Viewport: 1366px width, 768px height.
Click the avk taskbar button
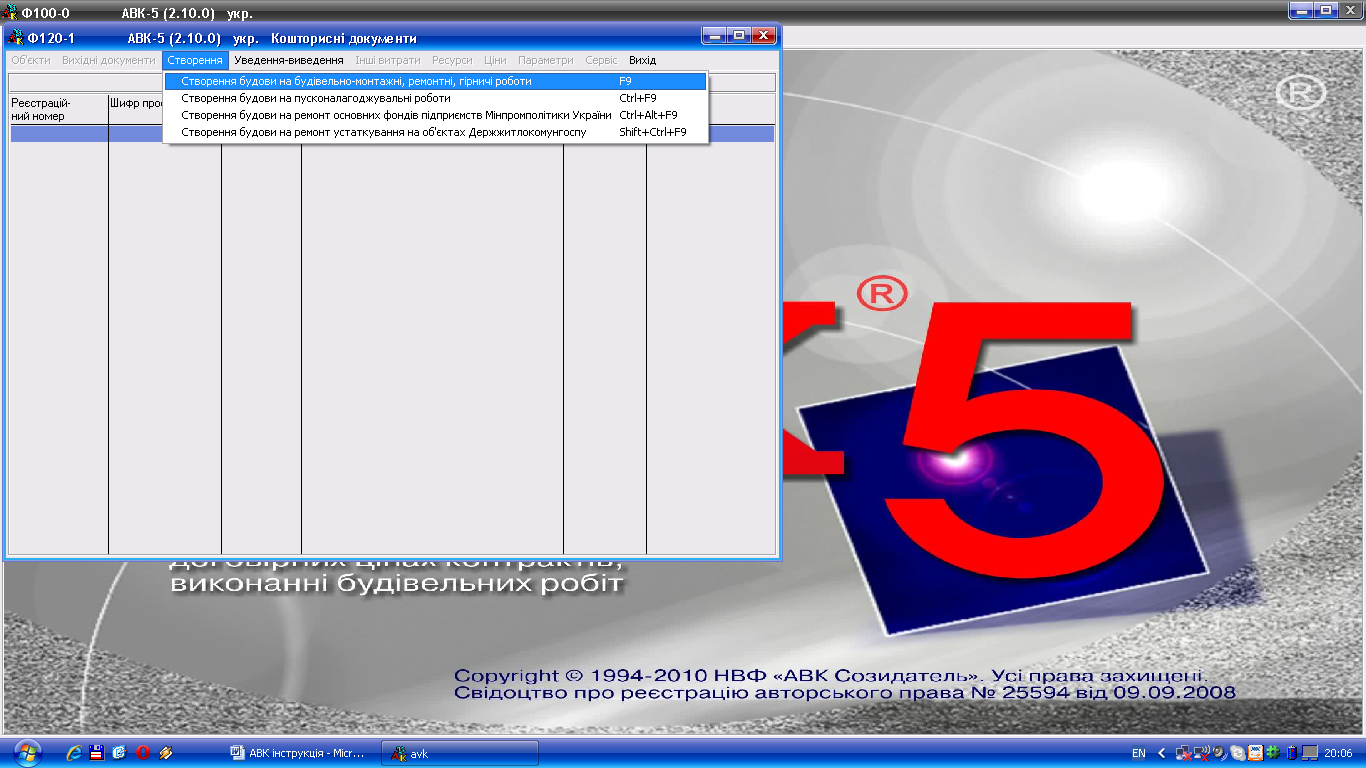point(460,753)
